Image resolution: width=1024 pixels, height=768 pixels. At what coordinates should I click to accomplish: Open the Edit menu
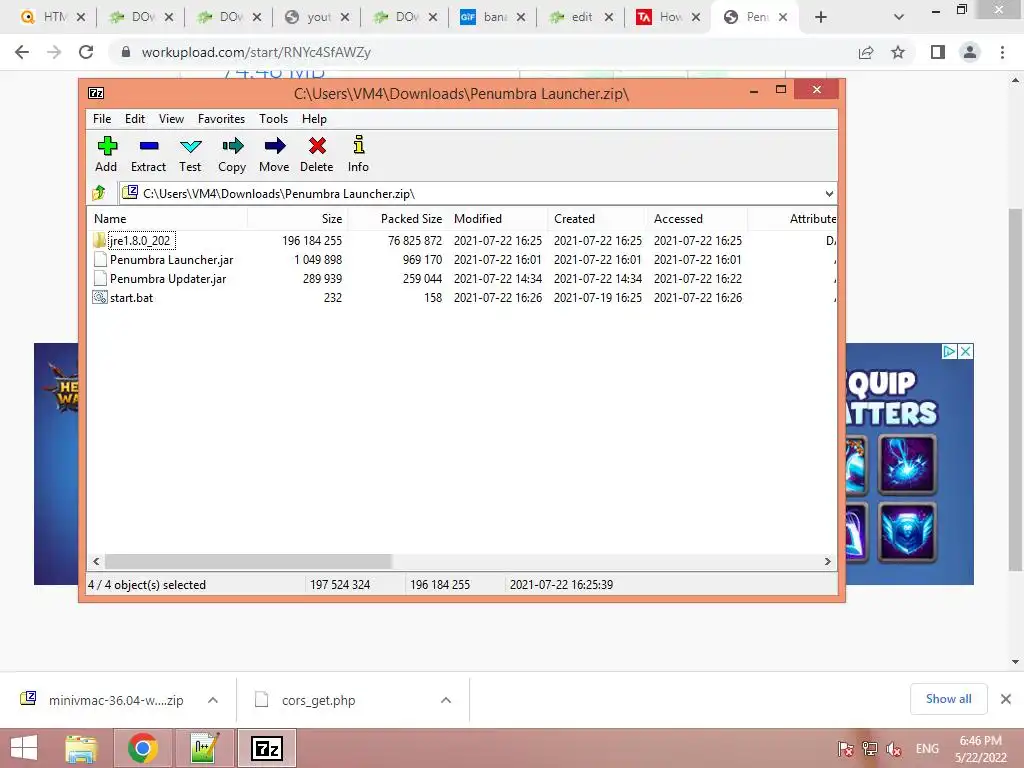point(135,119)
